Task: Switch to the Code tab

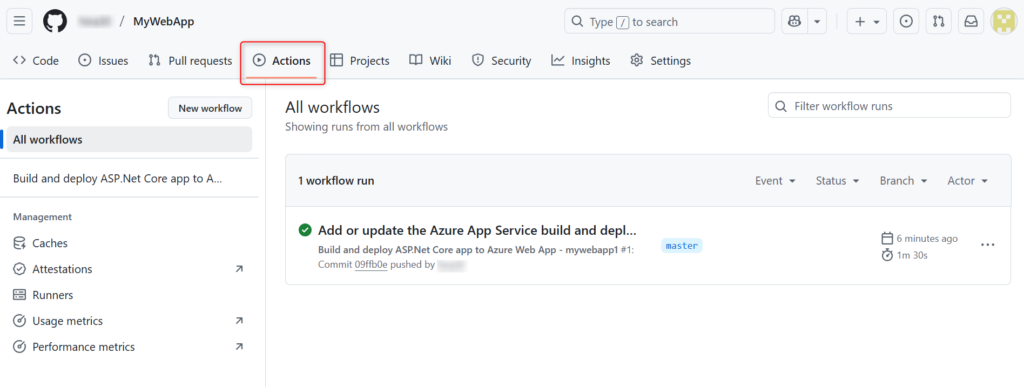Action: click(x=36, y=61)
